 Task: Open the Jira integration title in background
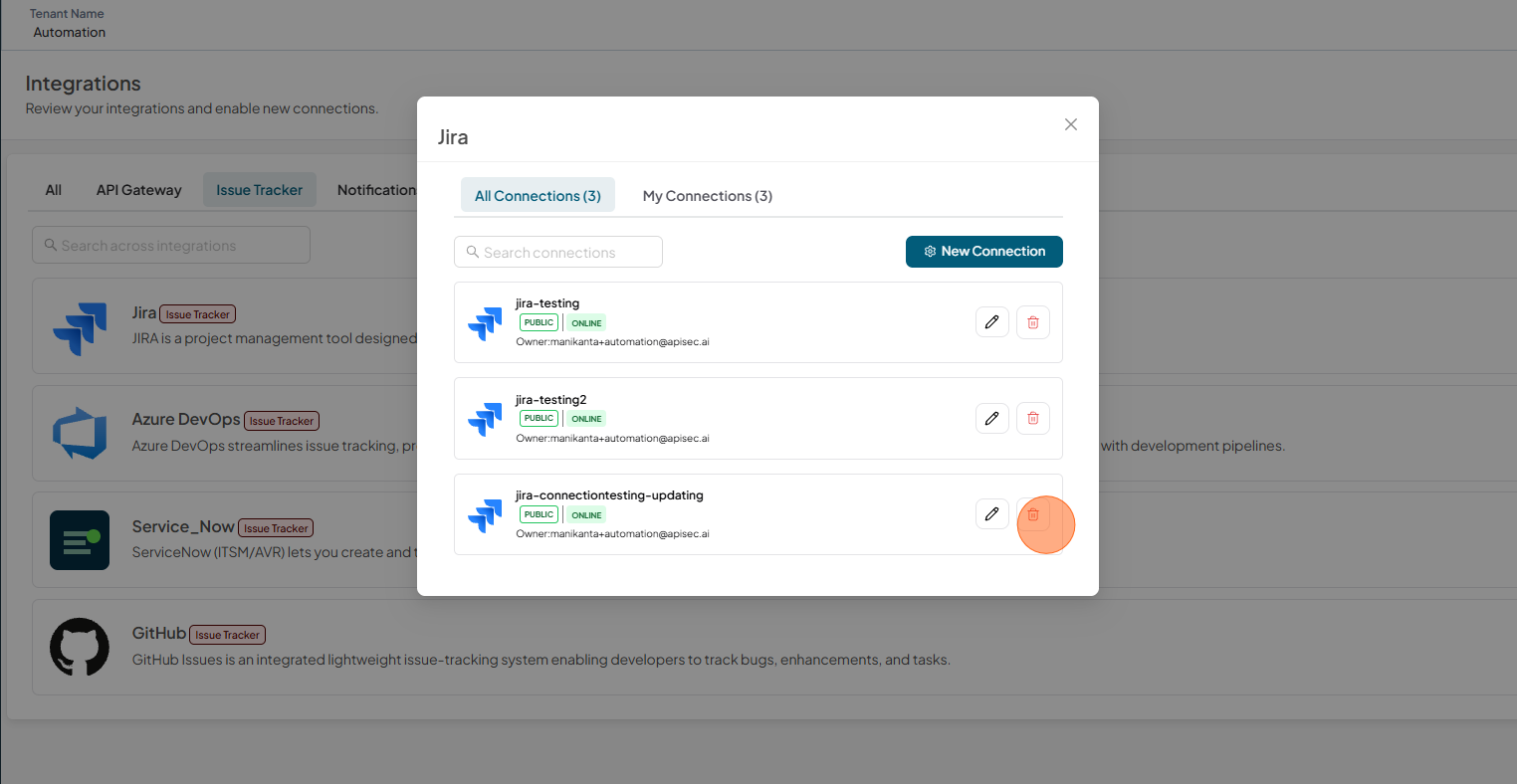point(144,313)
